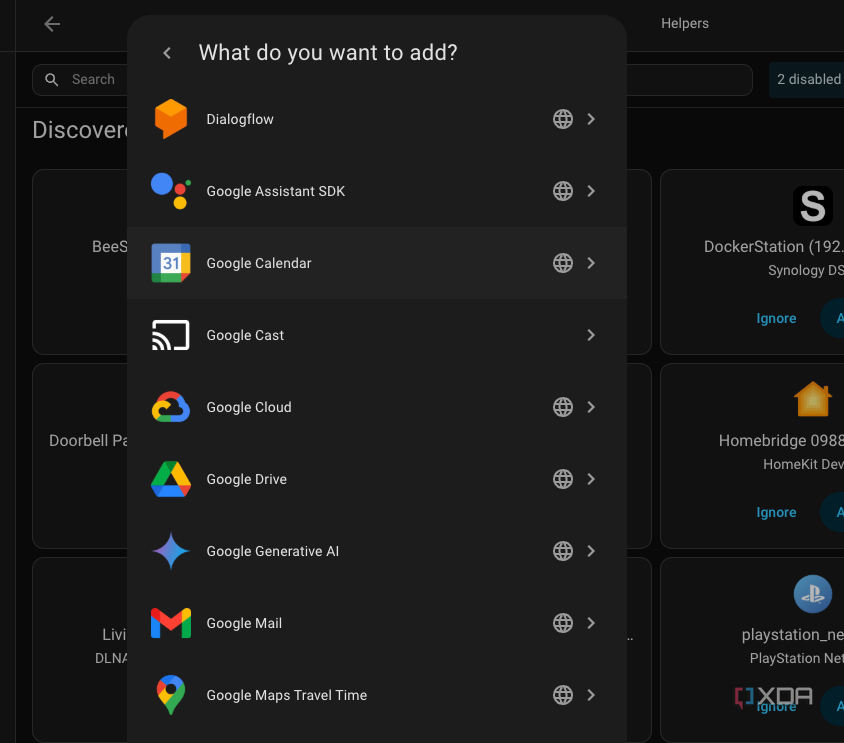
Task: Click the Dialogflow orange cube icon
Action: coord(171,119)
